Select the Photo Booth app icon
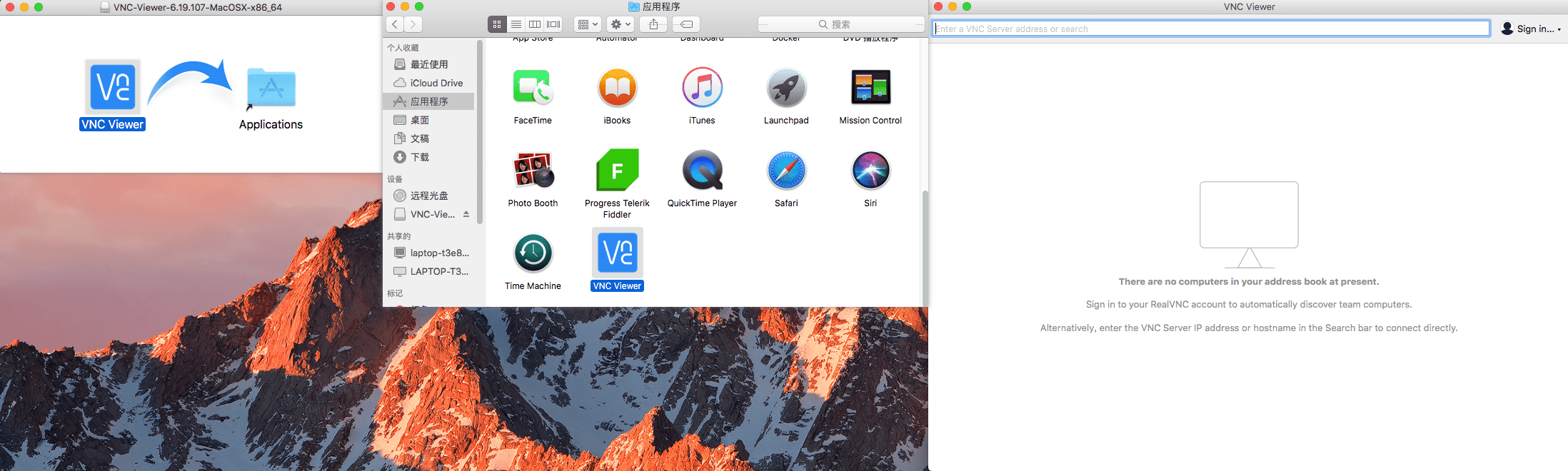The height and width of the screenshot is (471, 1568). [533, 171]
